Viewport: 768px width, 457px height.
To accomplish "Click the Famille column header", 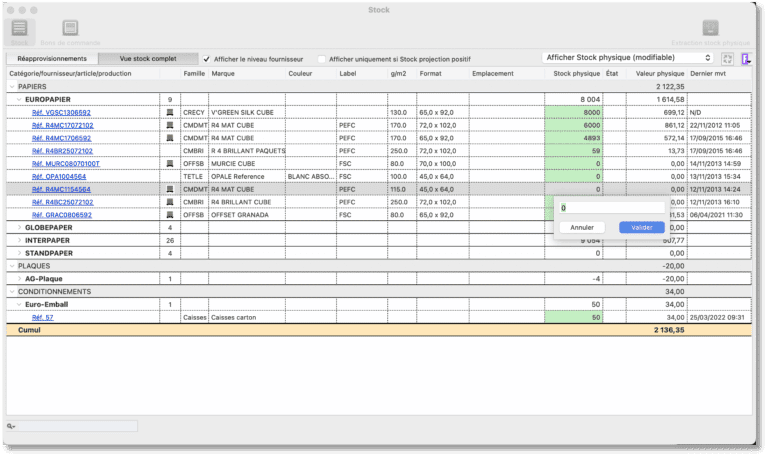I will [194, 73].
